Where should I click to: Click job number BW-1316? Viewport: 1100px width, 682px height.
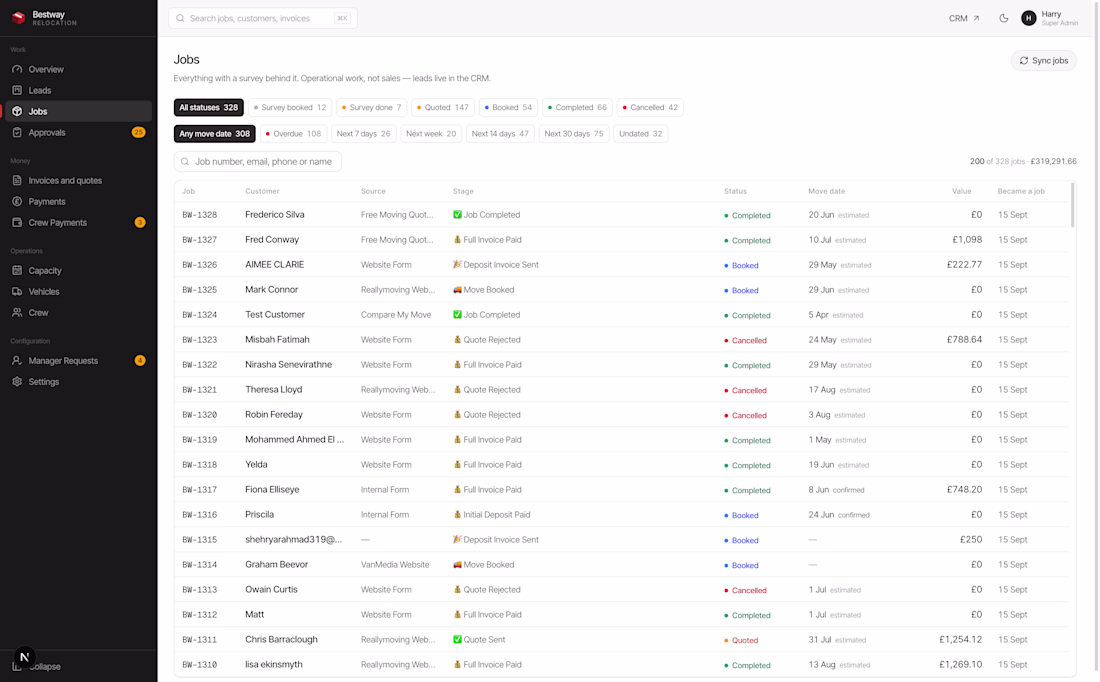click(200, 515)
